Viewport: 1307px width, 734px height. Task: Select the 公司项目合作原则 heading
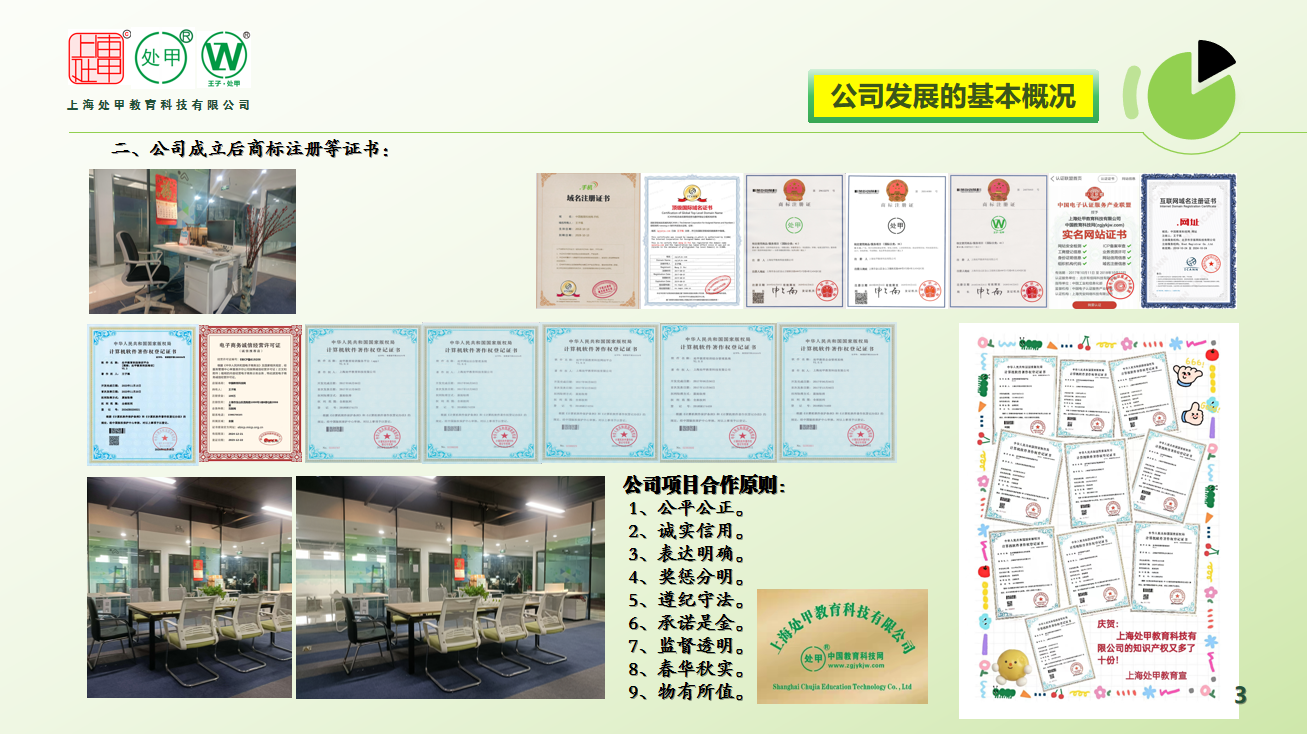point(704,486)
